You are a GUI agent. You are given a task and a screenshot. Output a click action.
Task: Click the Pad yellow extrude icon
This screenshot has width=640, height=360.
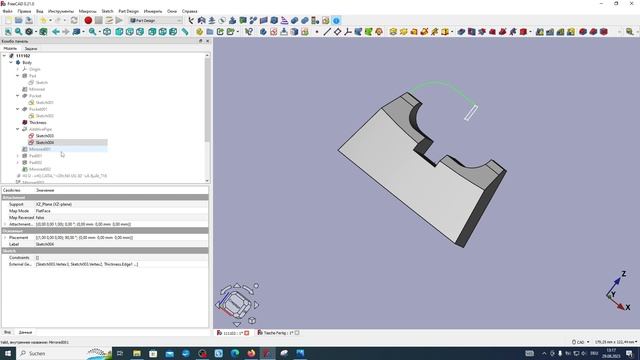(x=393, y=32)
